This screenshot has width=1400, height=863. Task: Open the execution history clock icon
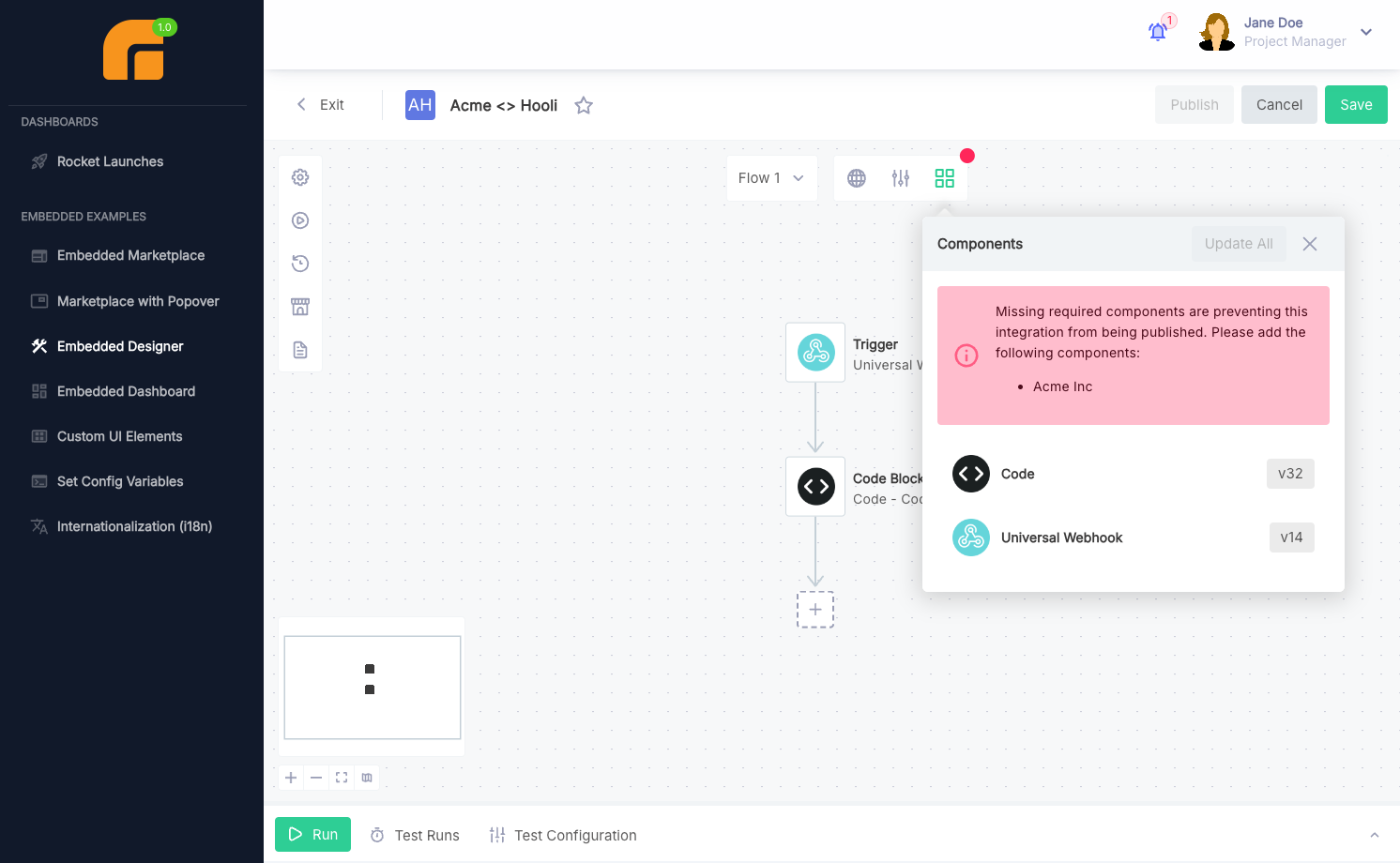(x=299, y=264)
